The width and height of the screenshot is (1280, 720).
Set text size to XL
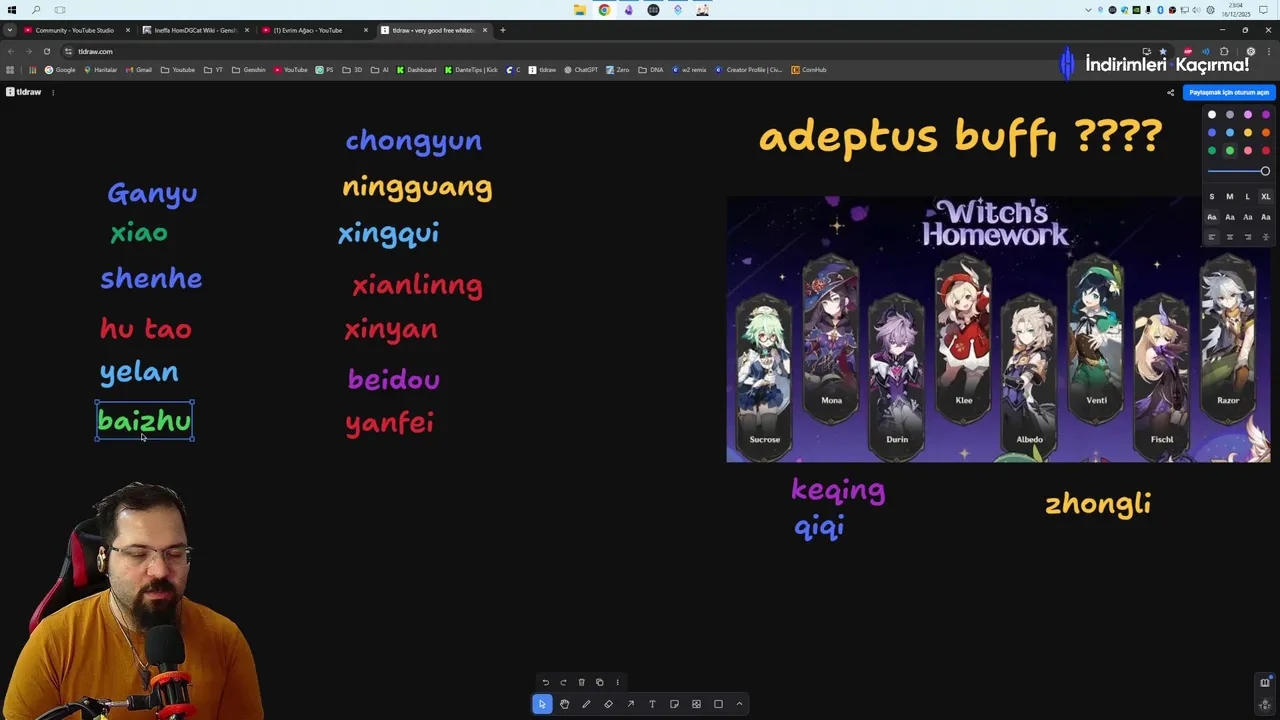pyautogui.click(x=1266, y=197)
